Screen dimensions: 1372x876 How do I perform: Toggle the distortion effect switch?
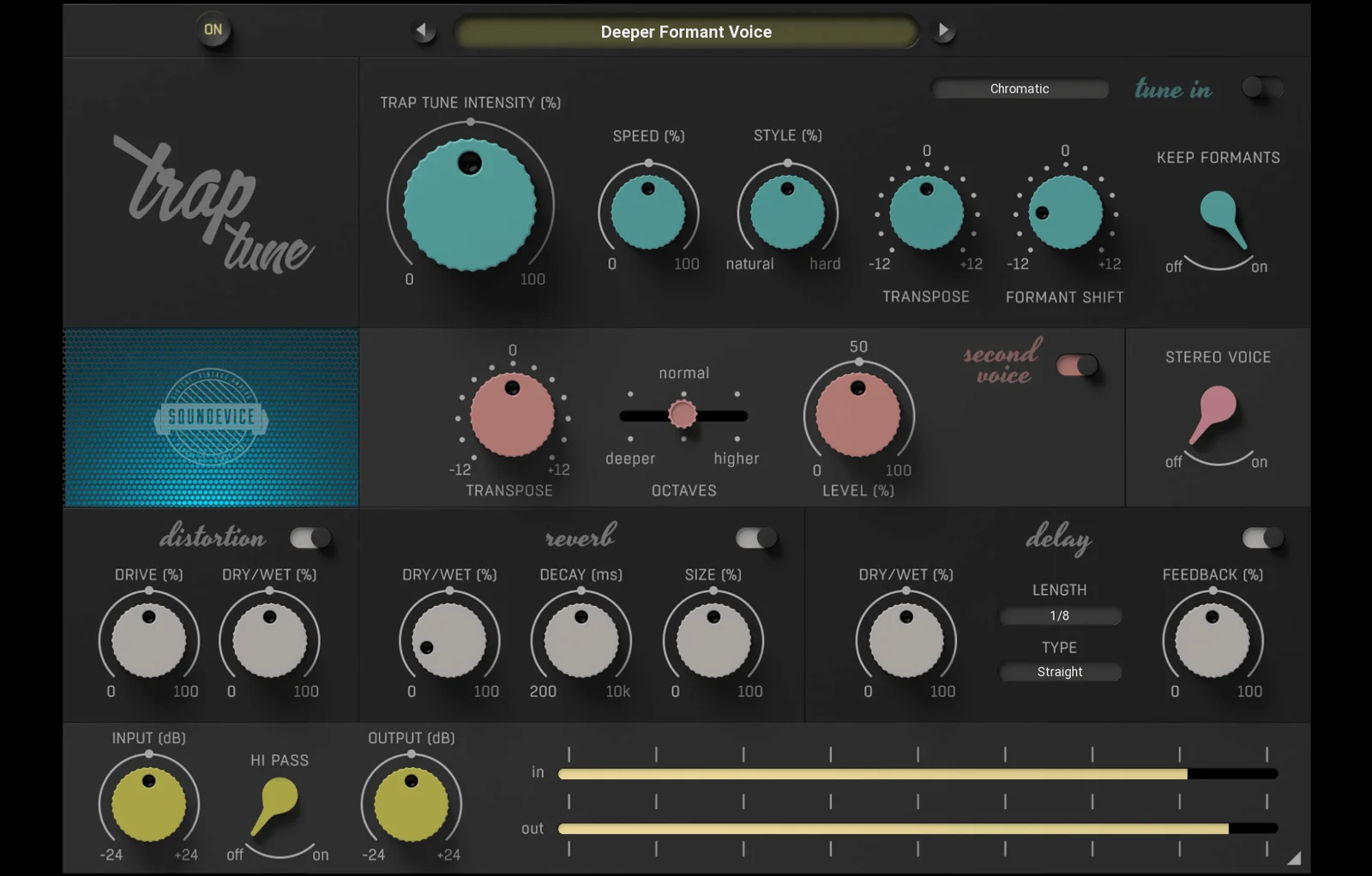[310, 538]
